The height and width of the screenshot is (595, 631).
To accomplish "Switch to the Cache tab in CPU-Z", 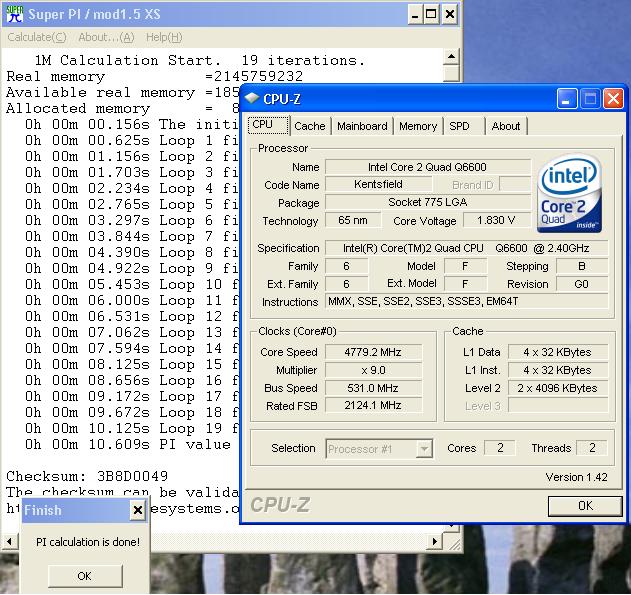I will pyautogui.click(x=310, y=126).
